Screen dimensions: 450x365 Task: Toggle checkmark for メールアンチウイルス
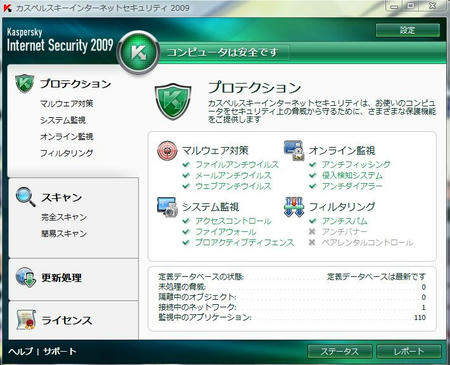(x=186, y=175)
